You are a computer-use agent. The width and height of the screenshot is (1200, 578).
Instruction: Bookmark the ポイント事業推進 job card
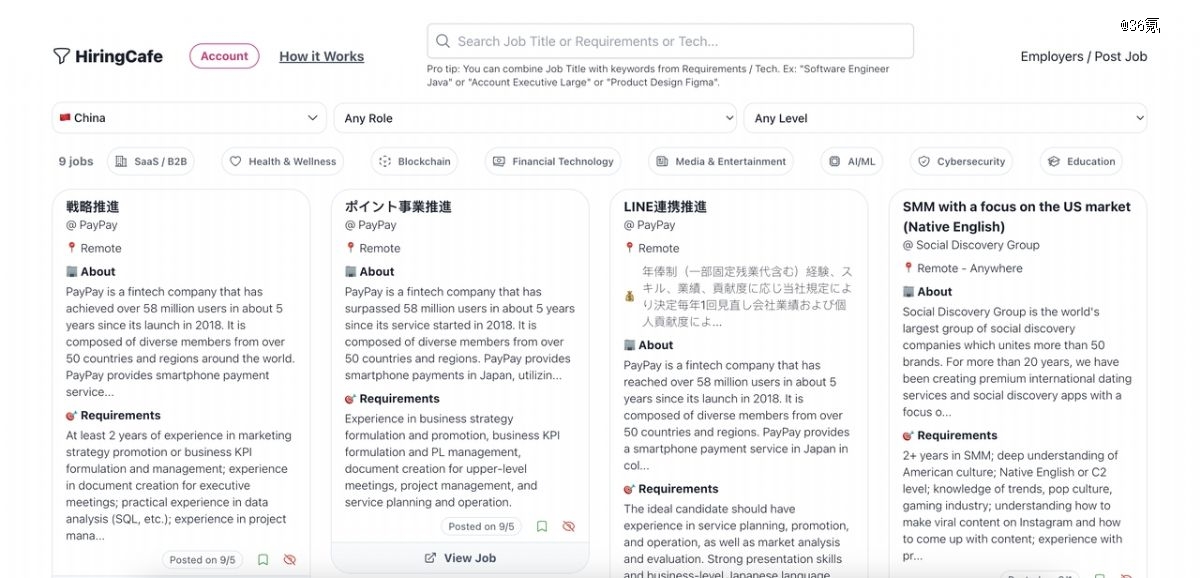[x=542, y=526]
